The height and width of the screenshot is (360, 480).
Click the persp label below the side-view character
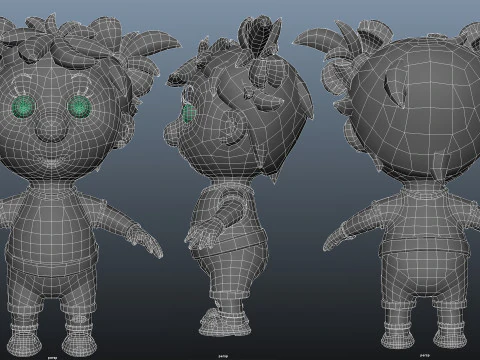223,356
